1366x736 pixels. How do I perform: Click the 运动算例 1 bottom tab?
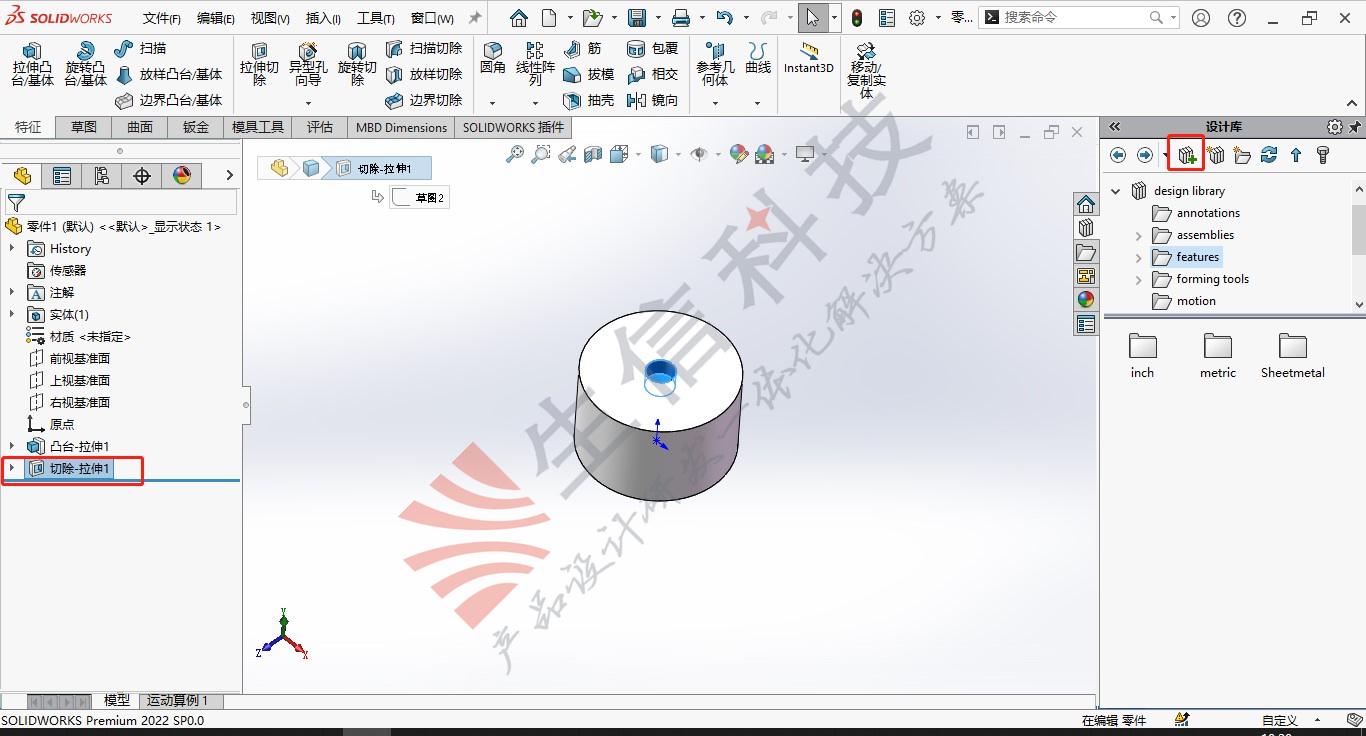click(x=178, y=701)
